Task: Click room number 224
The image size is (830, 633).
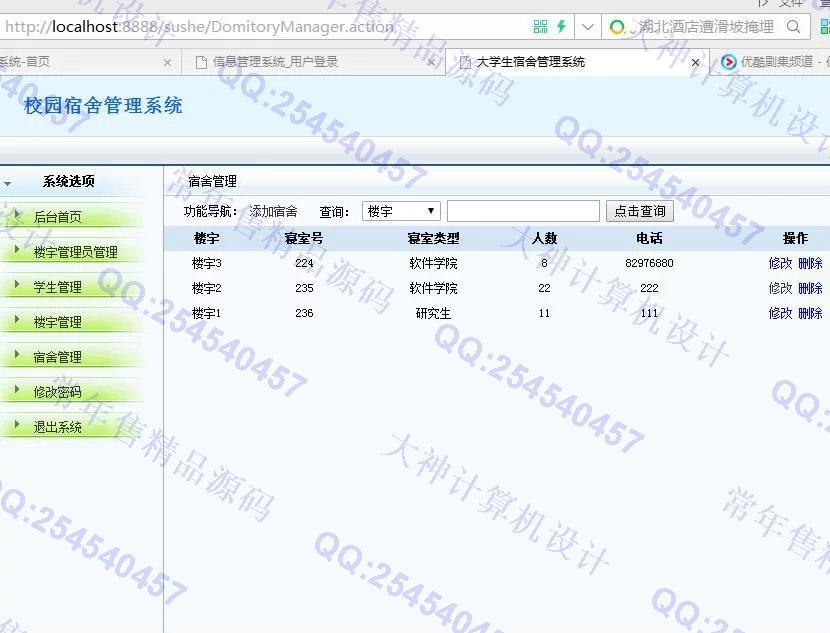Action: pyautogui.click(x=304, y=263)
